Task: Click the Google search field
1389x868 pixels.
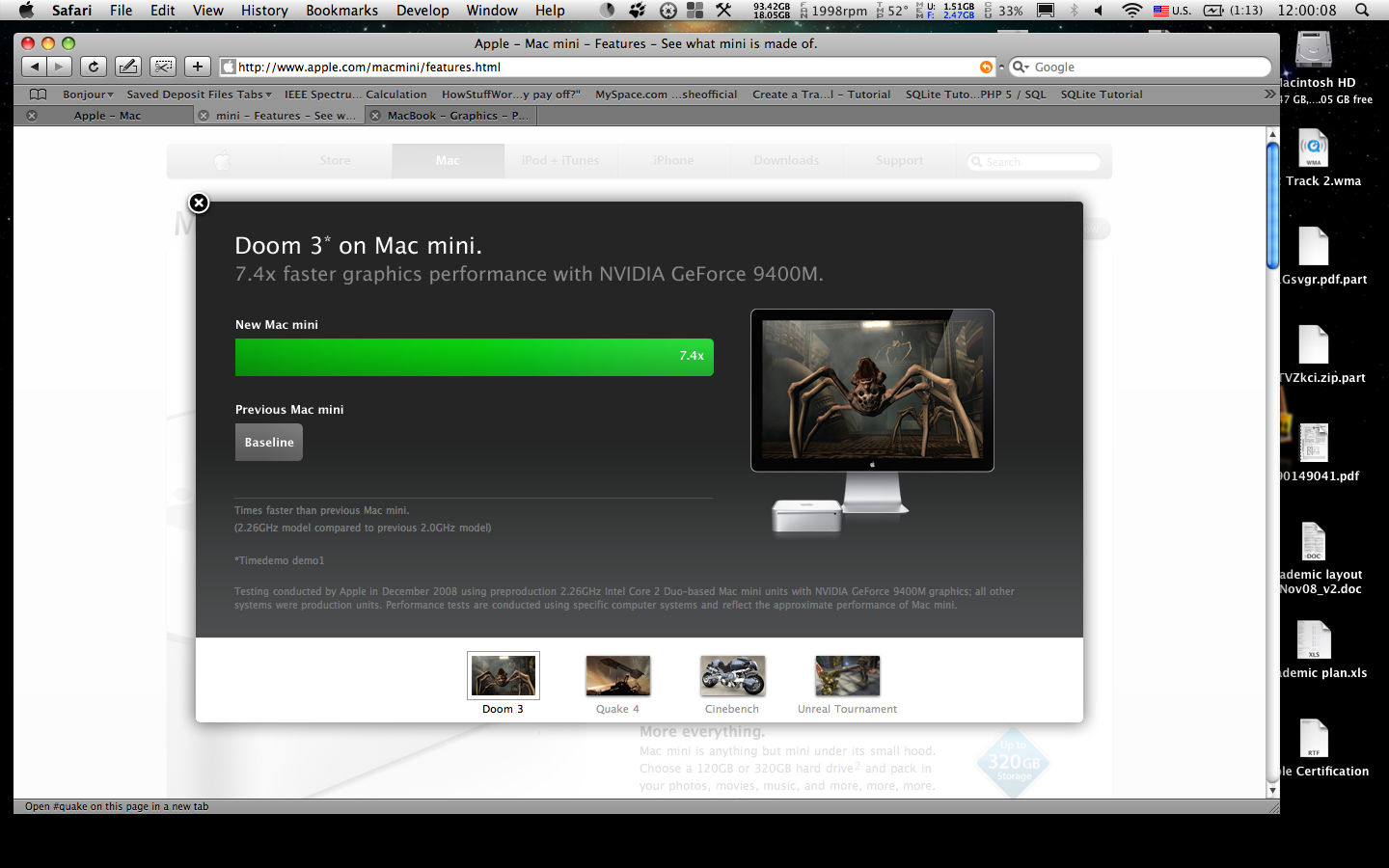Action: point(1140,67)
